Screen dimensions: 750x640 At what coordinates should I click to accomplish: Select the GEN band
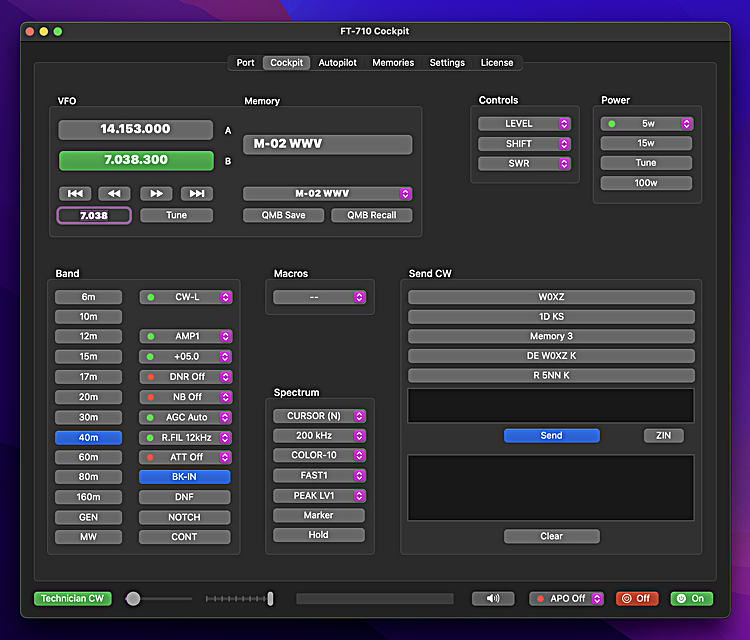88,517
